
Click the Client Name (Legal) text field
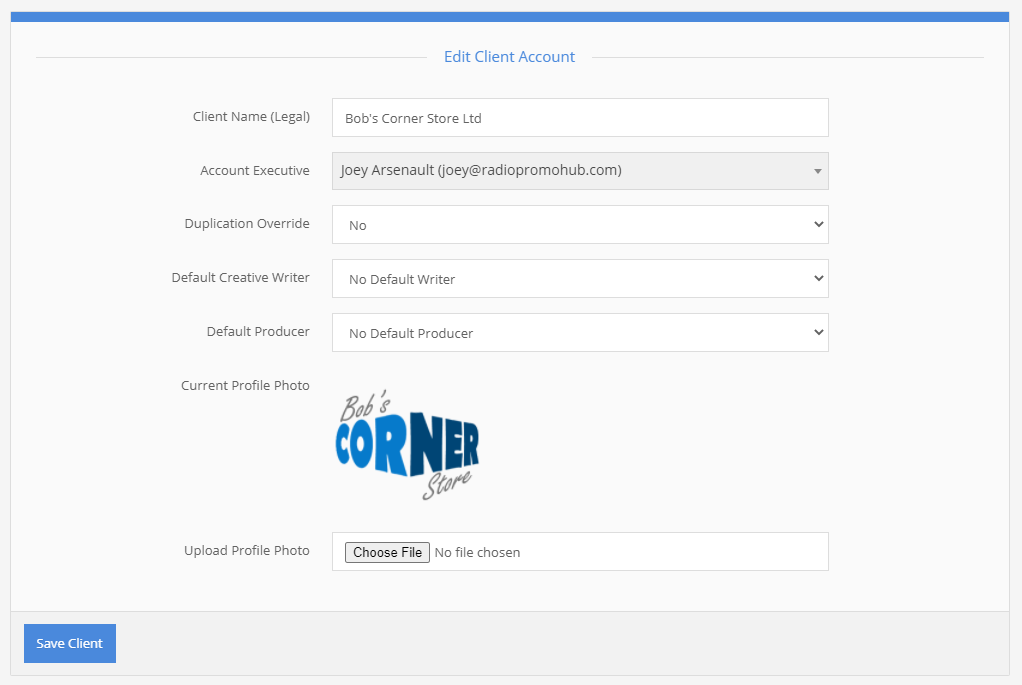[x=580, y=118]
